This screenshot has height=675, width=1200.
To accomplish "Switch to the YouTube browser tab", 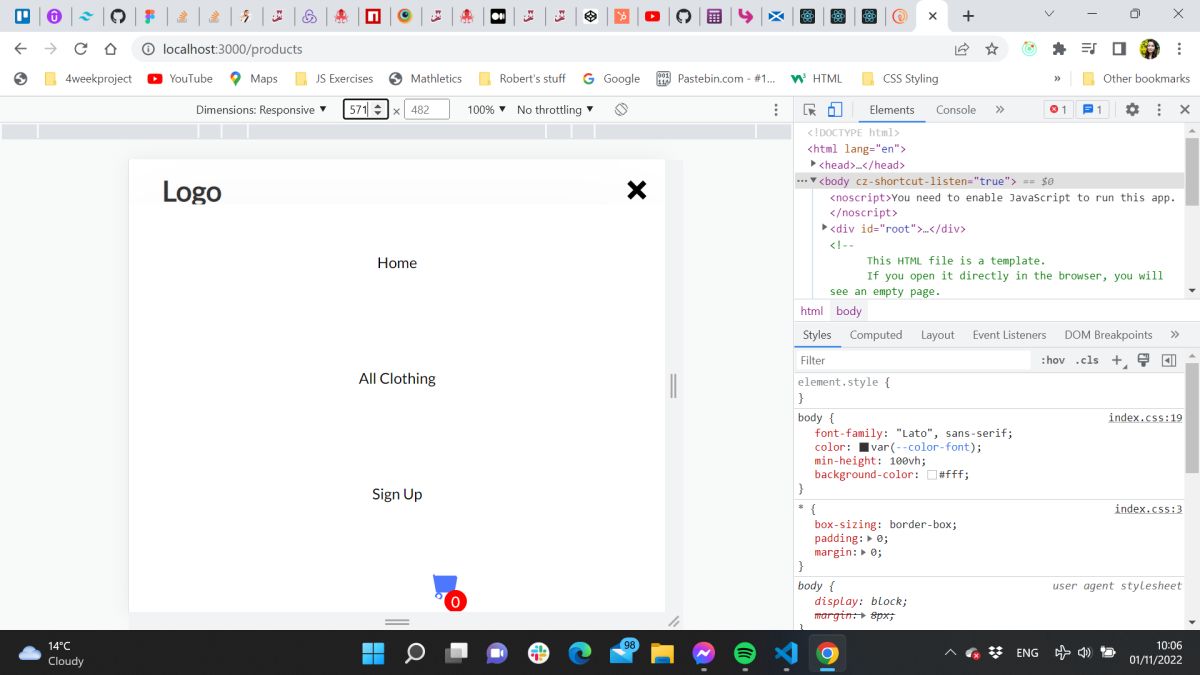I will click(x=652, y=16).
